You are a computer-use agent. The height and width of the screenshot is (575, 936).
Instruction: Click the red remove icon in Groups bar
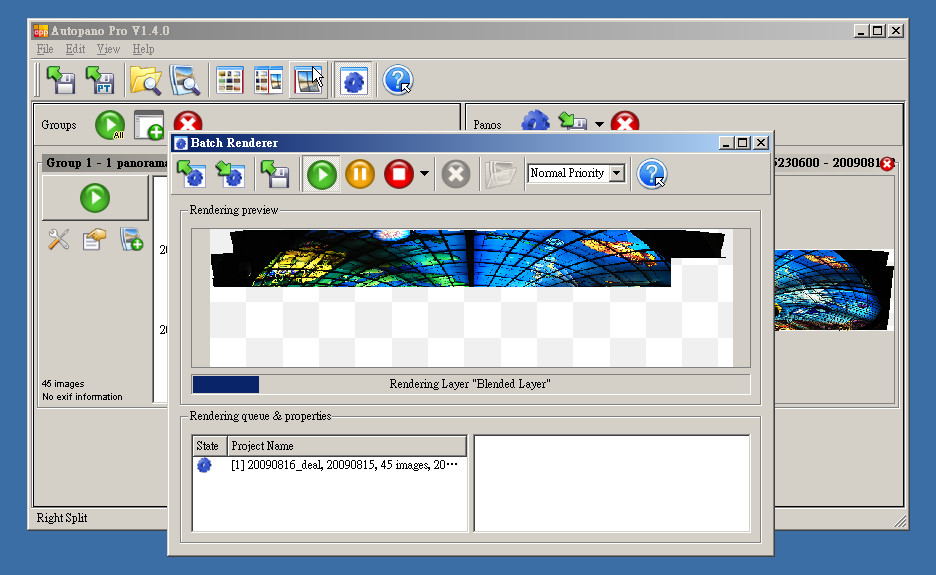[188, 122]
